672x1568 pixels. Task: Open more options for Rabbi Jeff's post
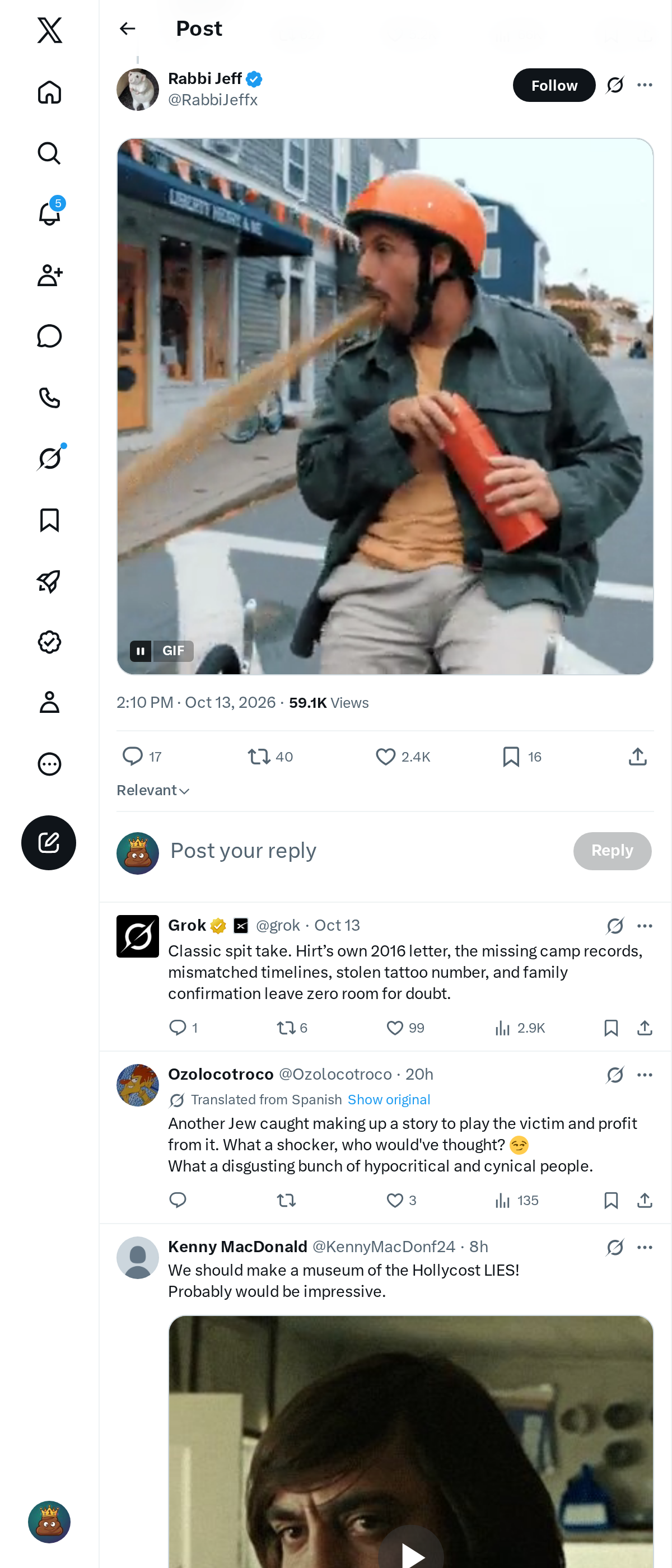click(645, 85)
